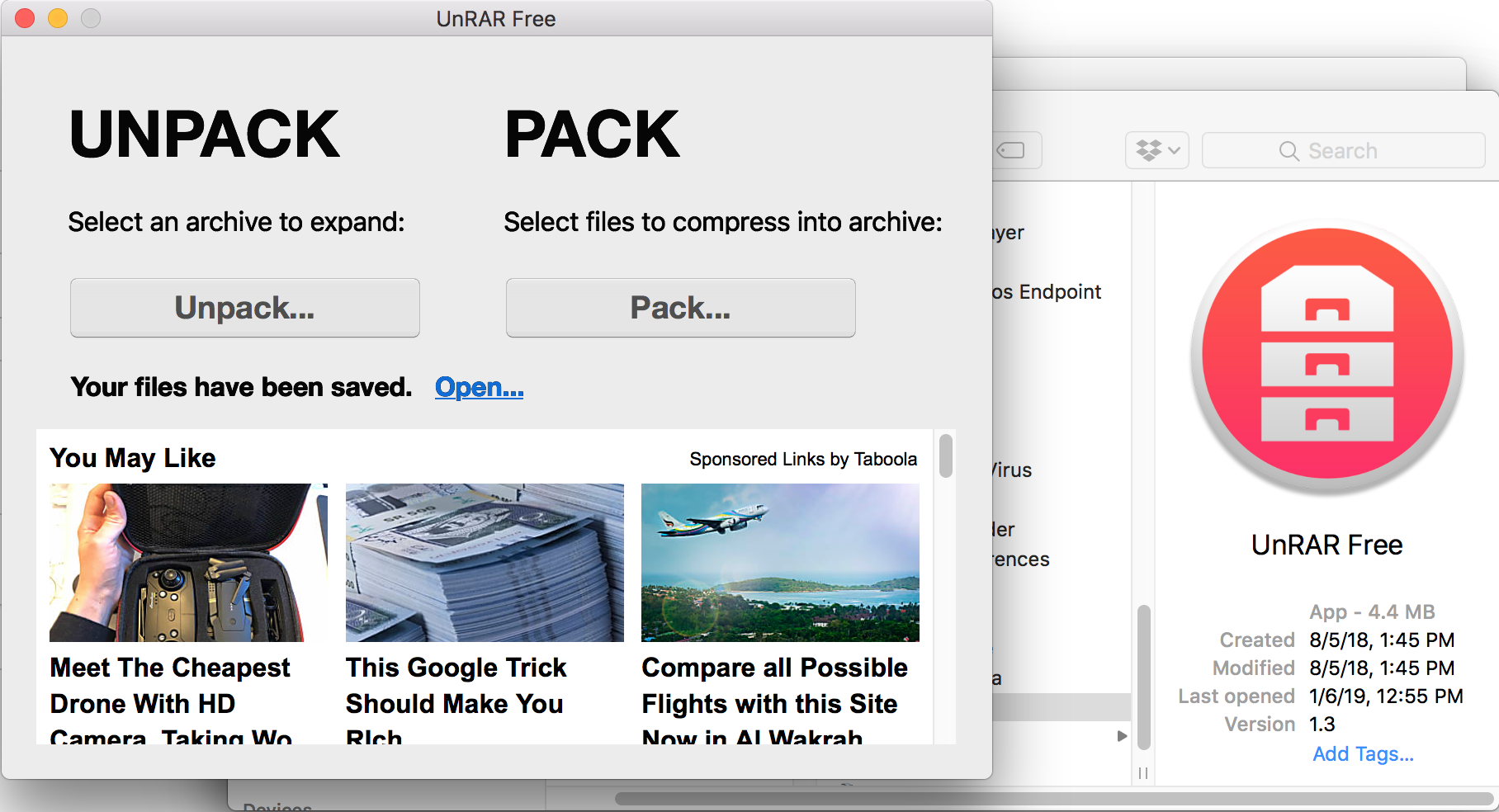The image size is (1499, 812).
Task: Click the Unpack... button
Action: point(245,308)
